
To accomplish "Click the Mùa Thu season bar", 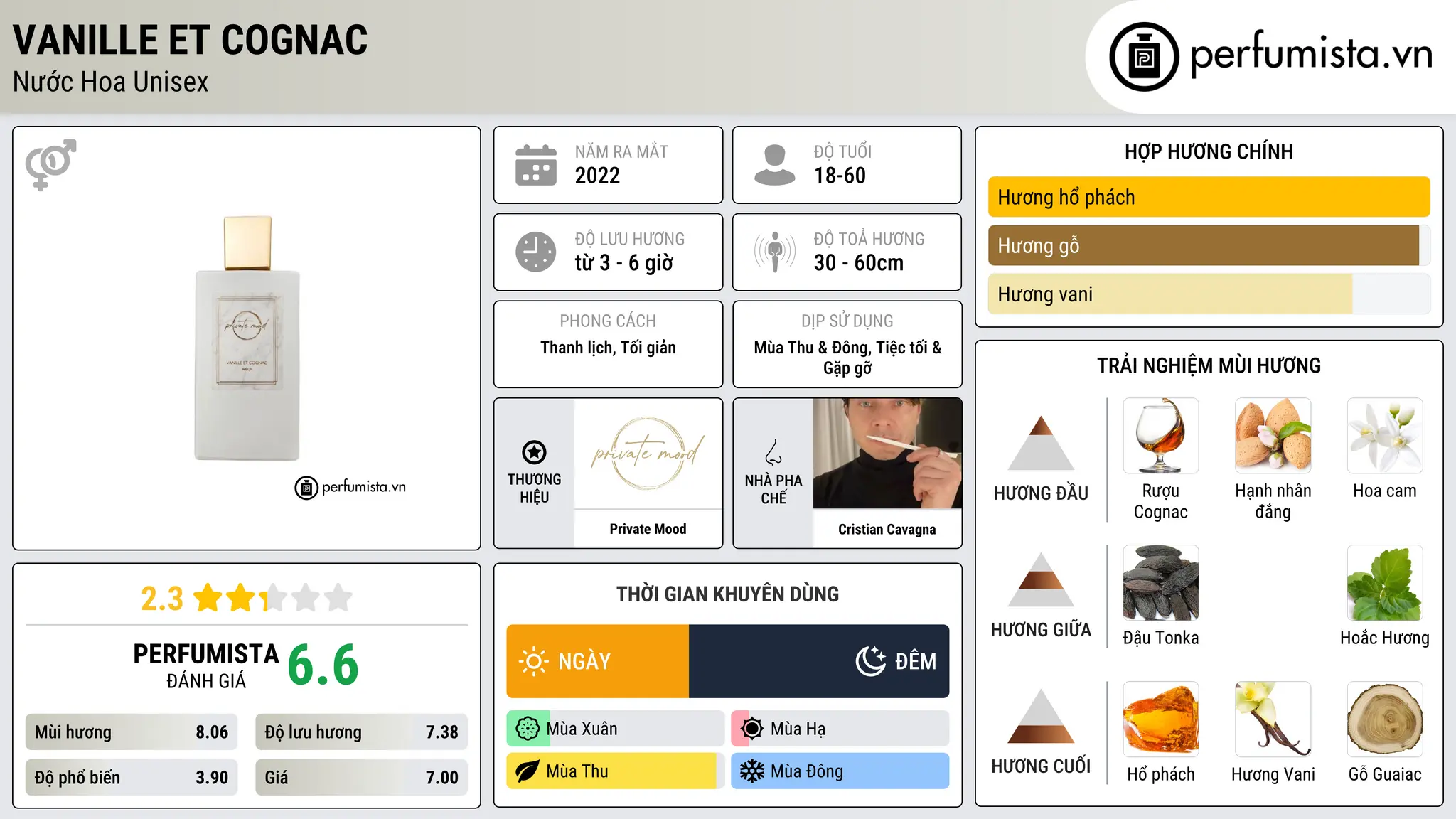I will tap(615, 771).
